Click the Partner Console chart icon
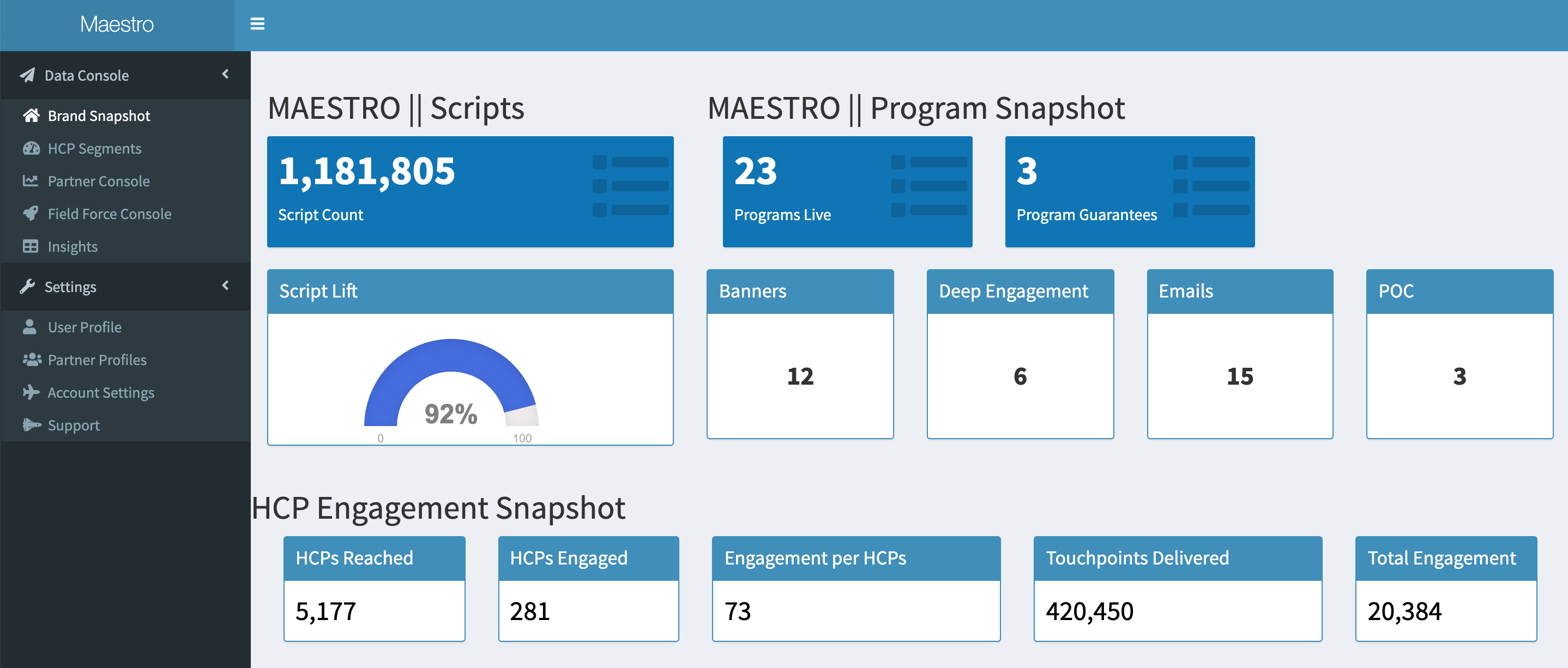The width and height of the screenshot is (1568, 668). click(31, 181)
